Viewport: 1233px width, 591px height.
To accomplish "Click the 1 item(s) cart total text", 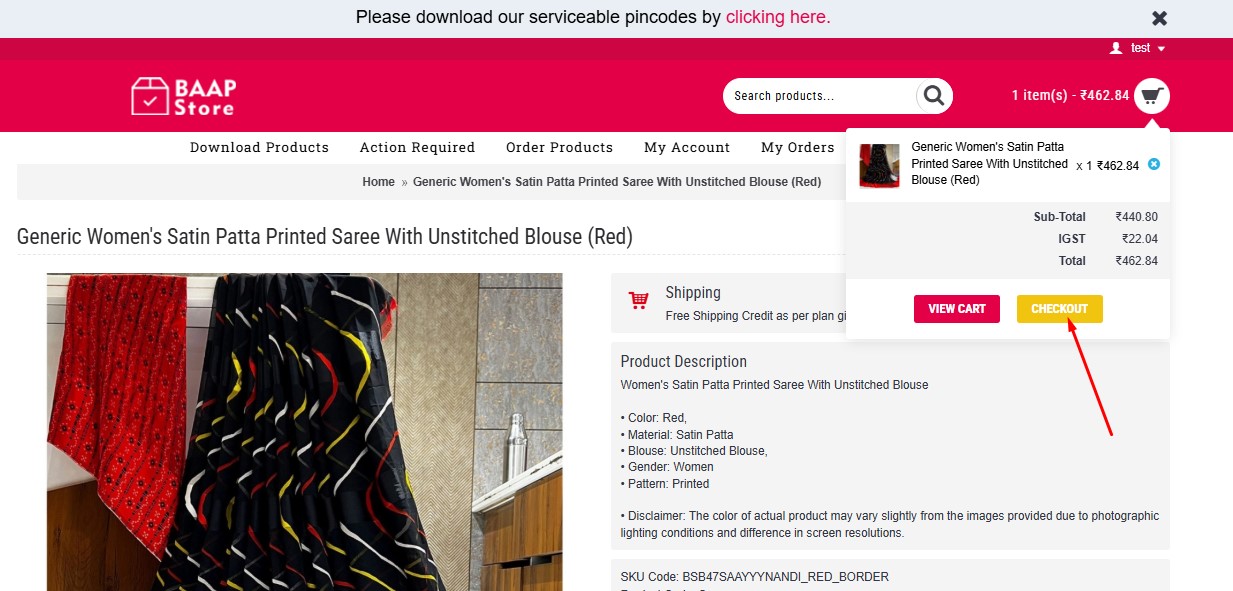I will pos(1070,96).
